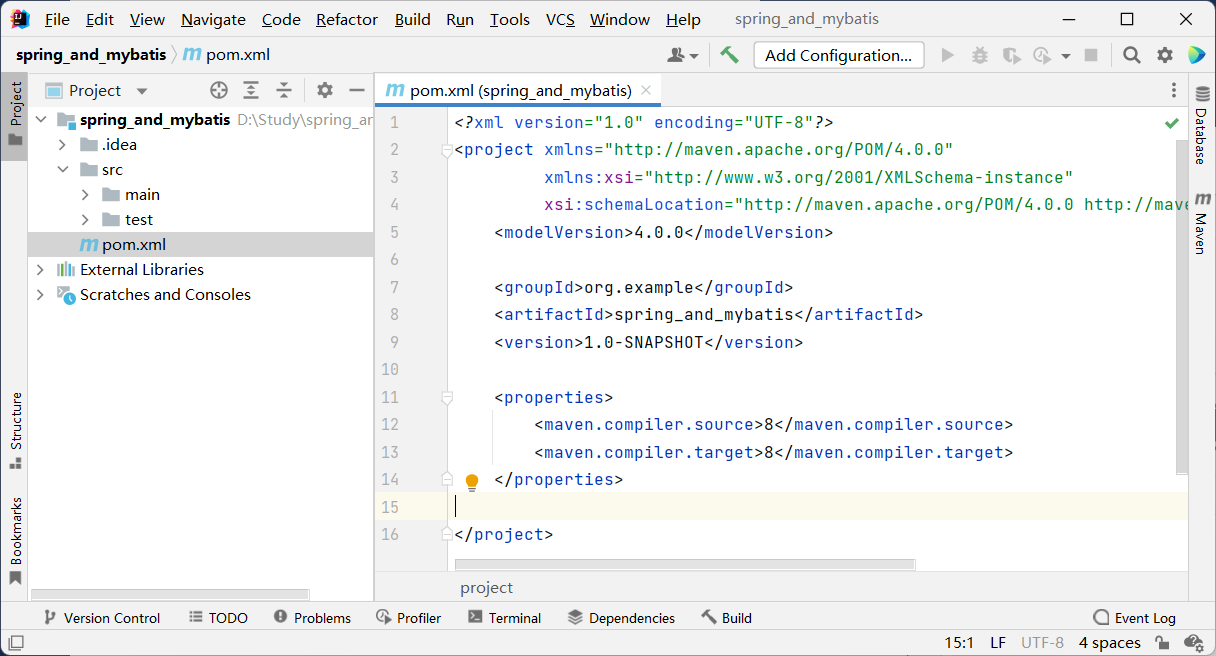
Task: Open the Event Log
Action: click(x=1134, y=618)
